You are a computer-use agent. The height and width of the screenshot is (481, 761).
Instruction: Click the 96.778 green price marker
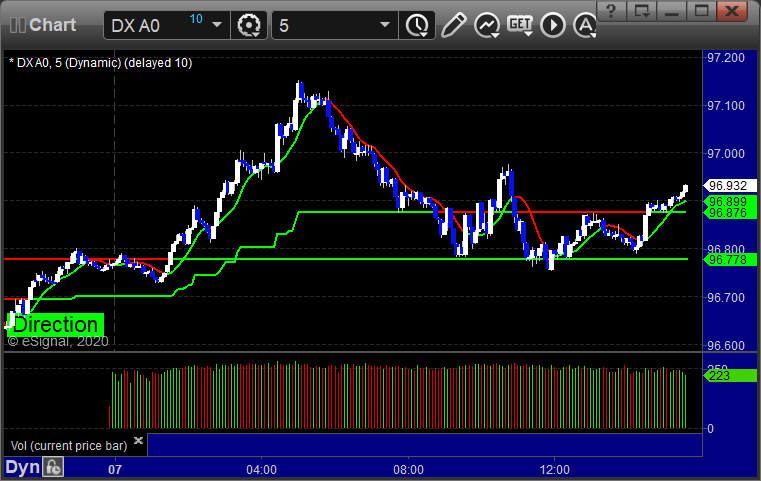click(729, 260)
